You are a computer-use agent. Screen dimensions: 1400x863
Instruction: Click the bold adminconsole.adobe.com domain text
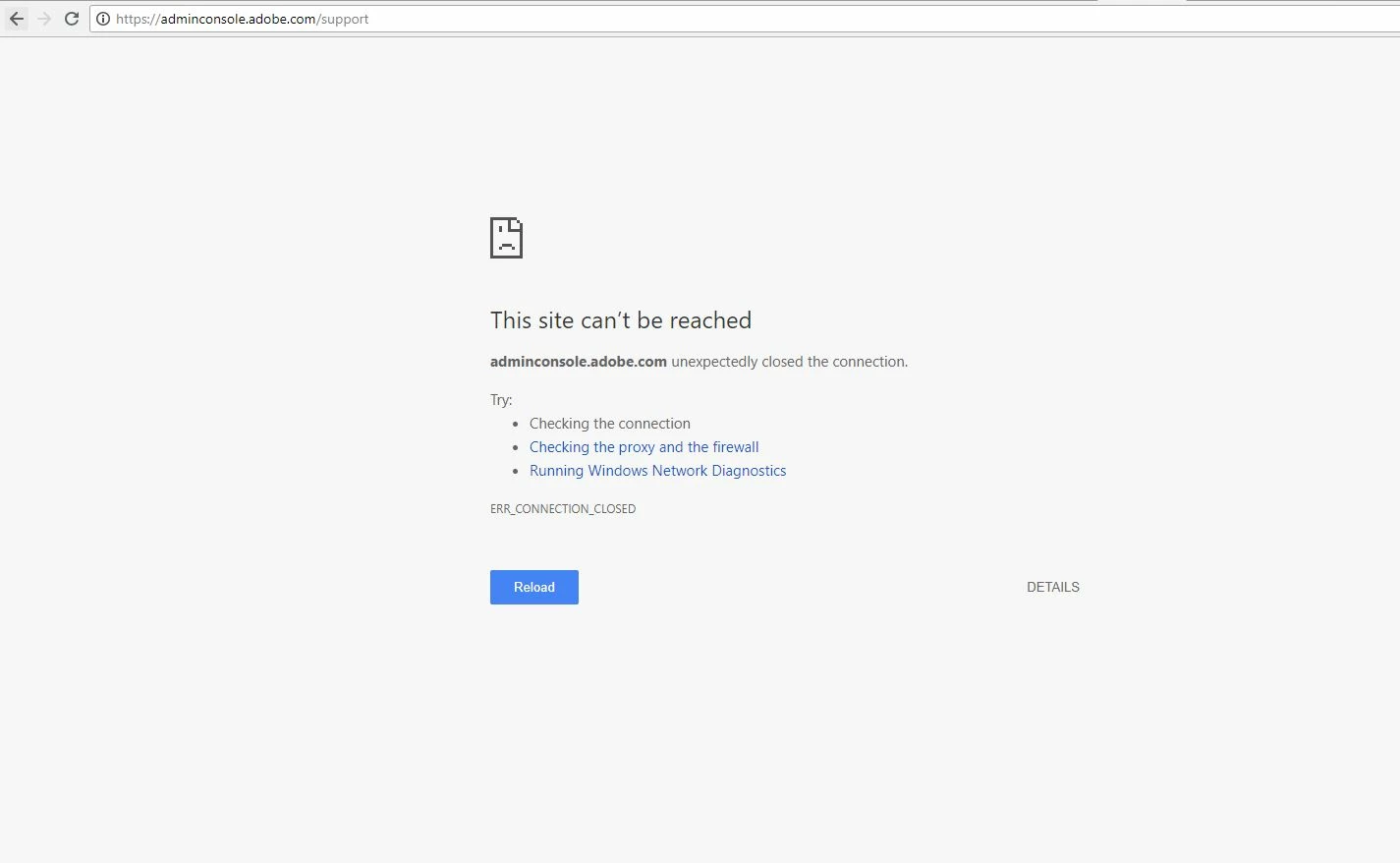click(x=579, y=362)
